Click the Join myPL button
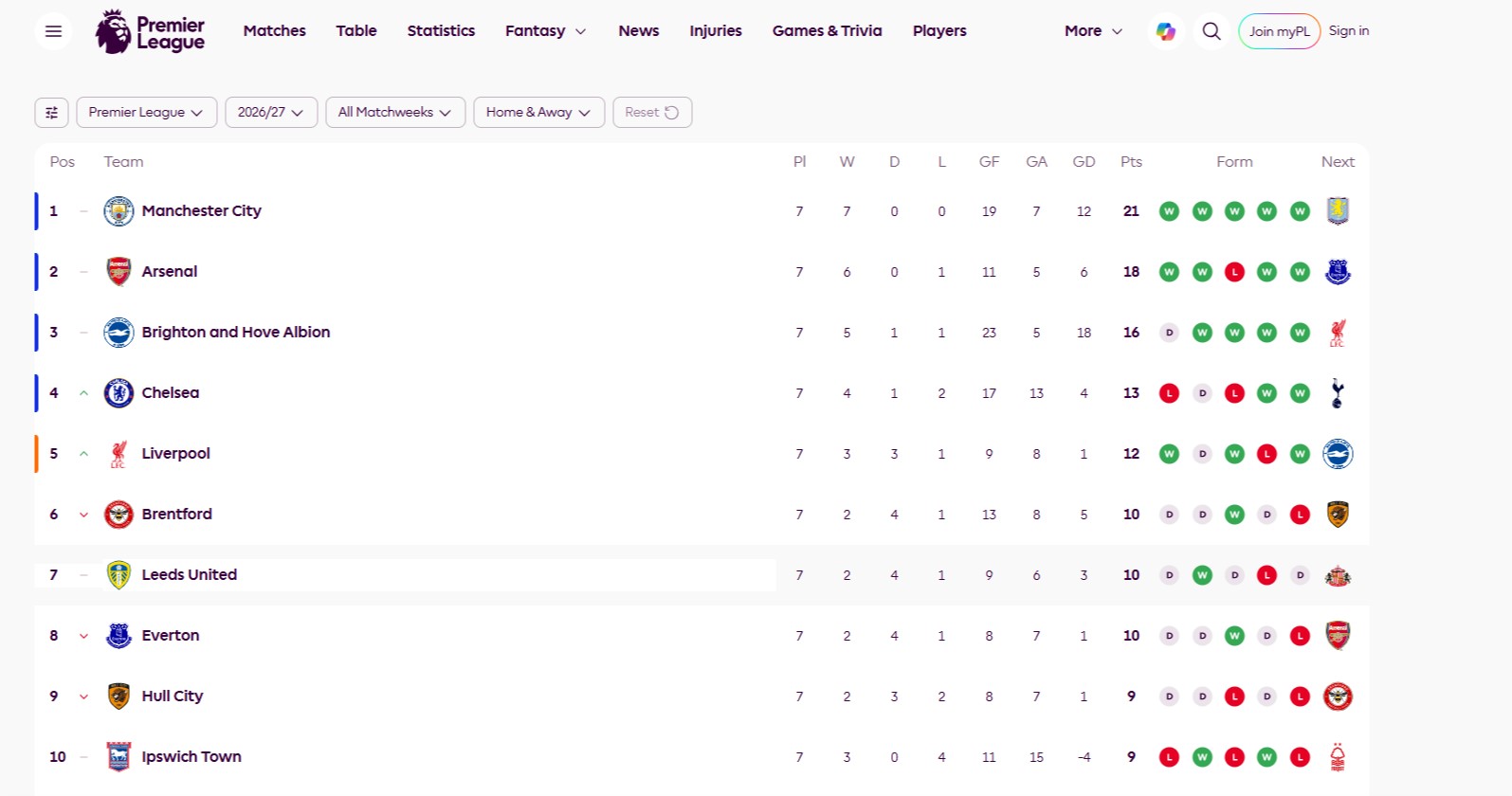This screenshot has height=796, width=1512. click(x=1279, y=31)
